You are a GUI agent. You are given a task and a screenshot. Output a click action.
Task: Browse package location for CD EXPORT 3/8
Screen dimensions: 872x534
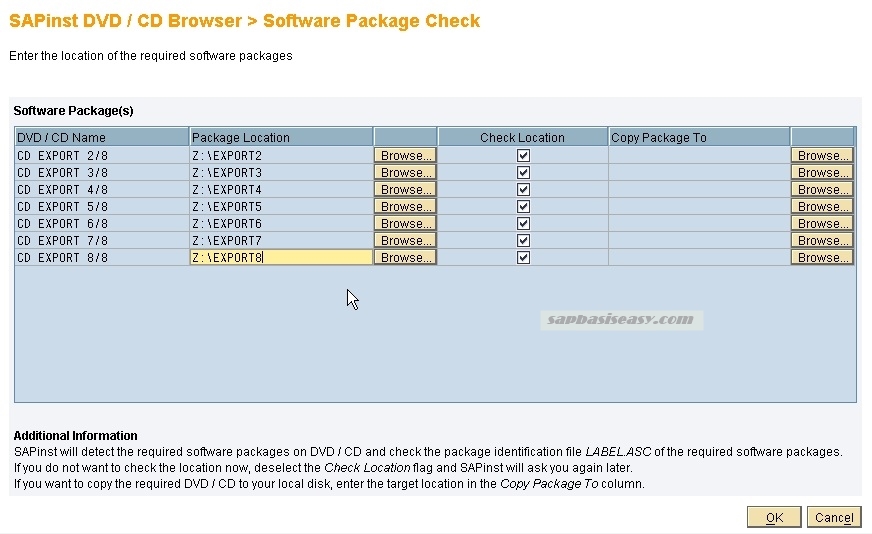point(405,172)
